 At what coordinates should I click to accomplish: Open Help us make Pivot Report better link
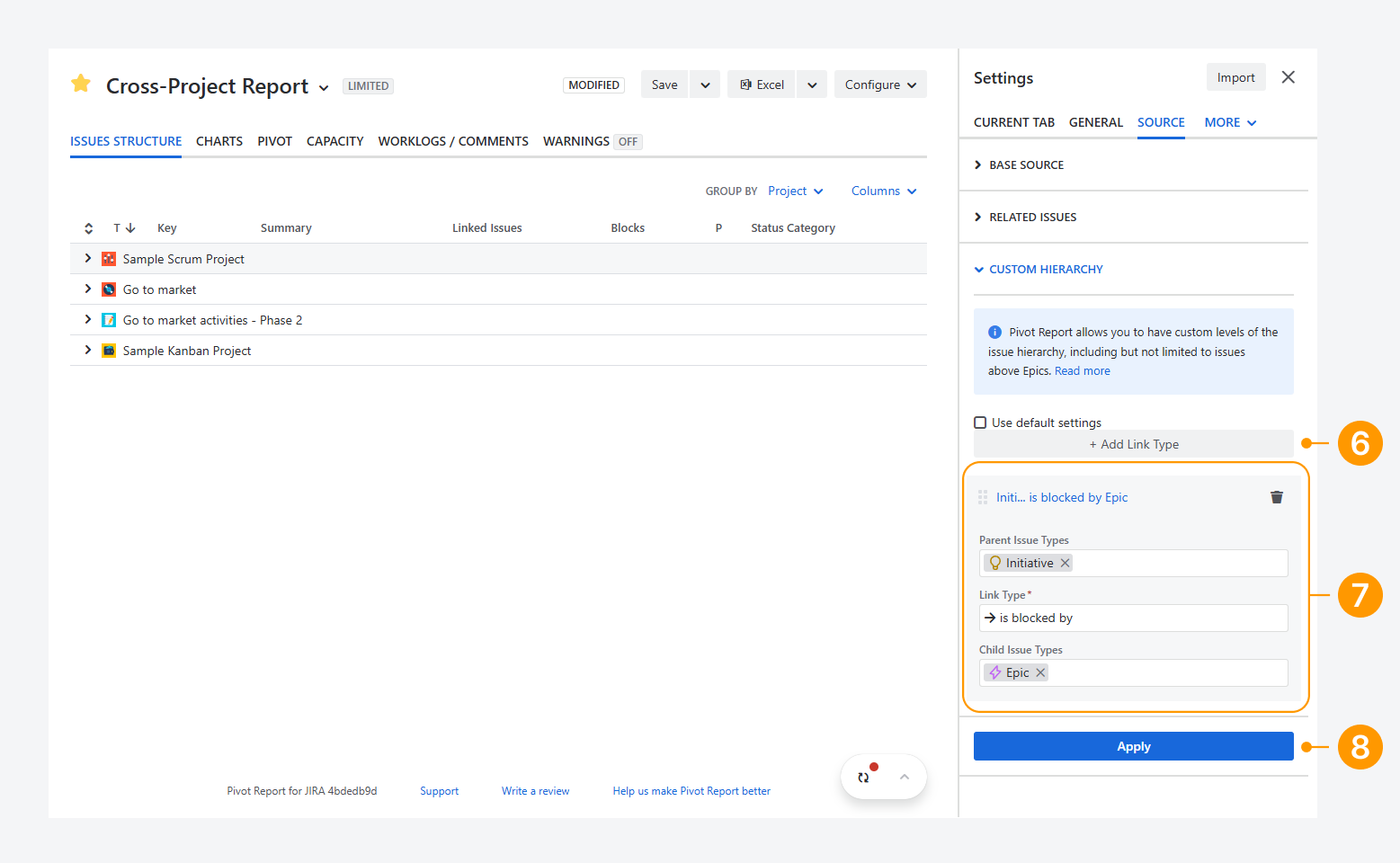pos(691,791)
